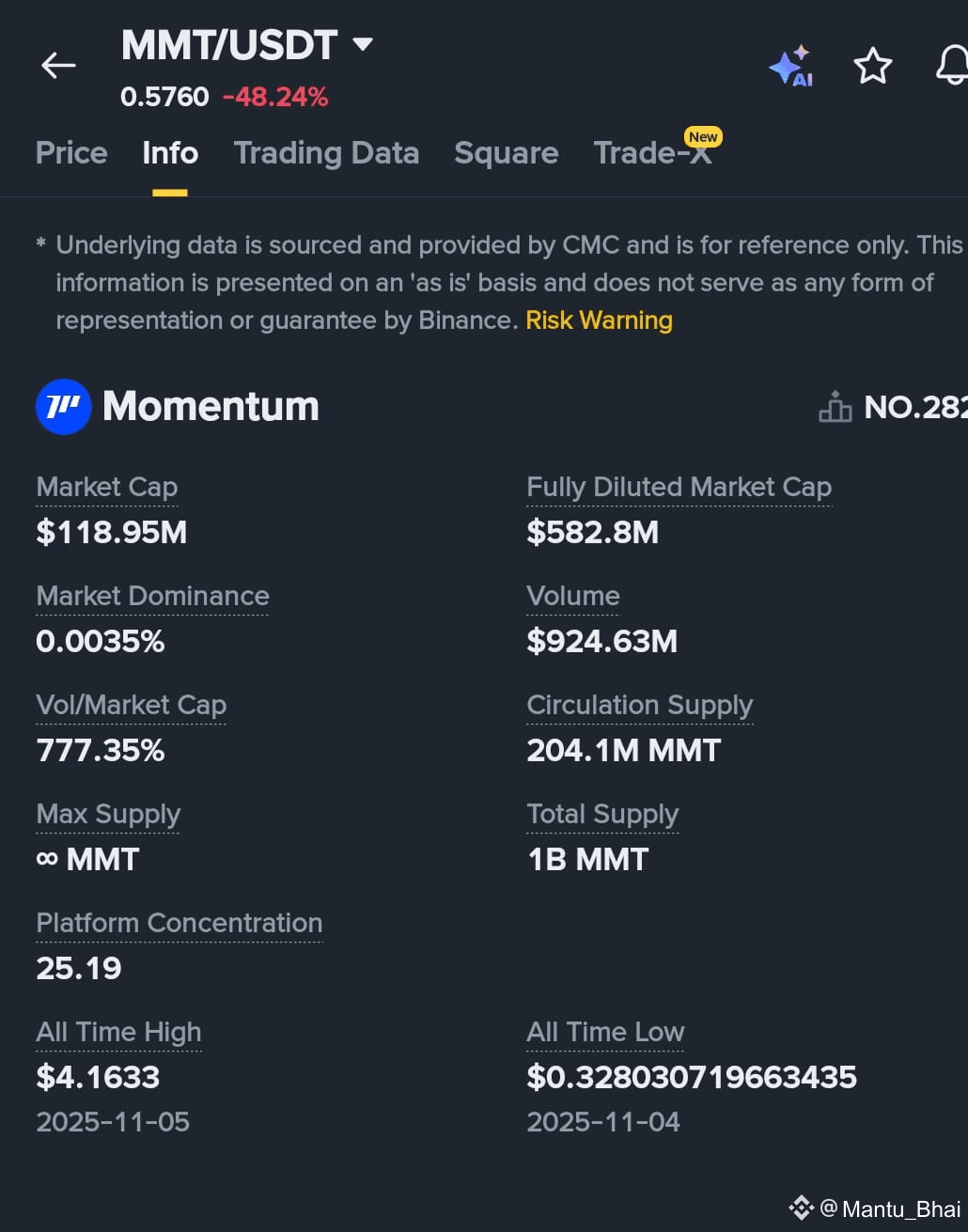968x1232 pixels.
Task: Switch to the Price tab
Action: tap(71, 153)
